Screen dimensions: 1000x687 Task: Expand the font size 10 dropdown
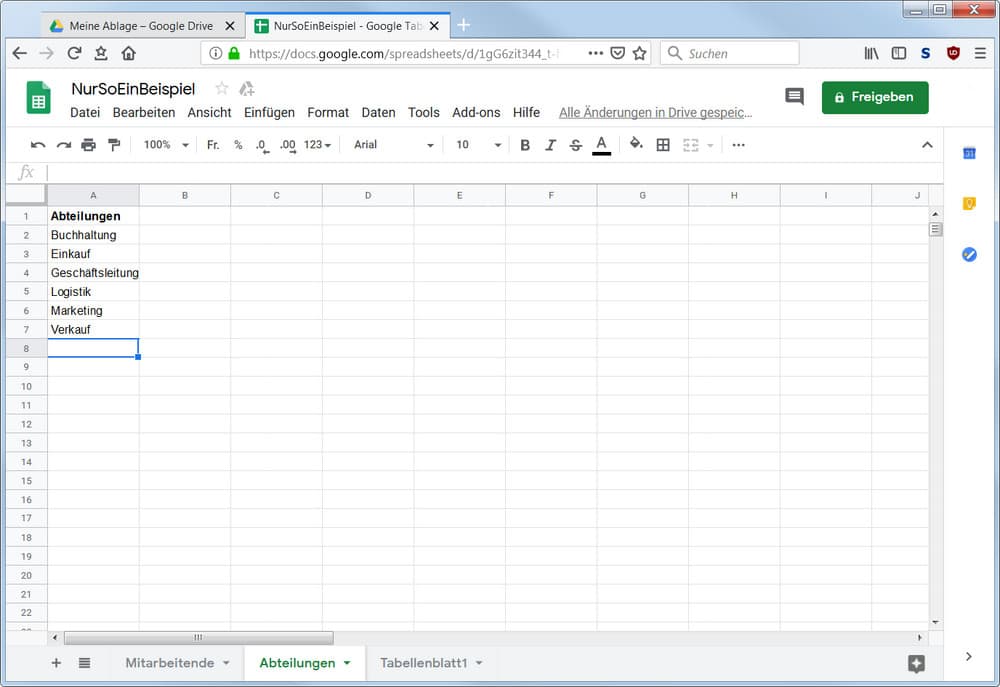478,145
